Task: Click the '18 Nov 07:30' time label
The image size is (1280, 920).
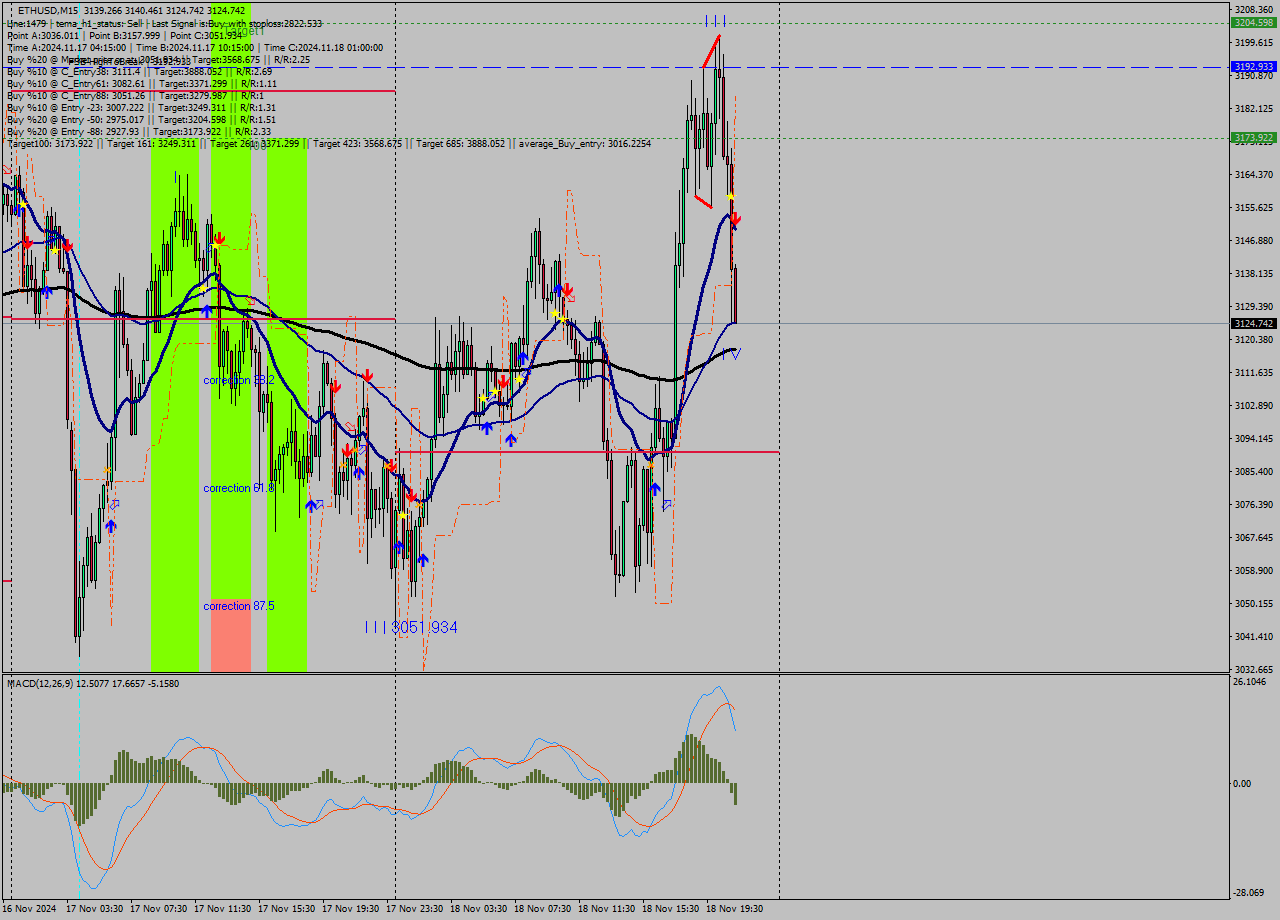Action: [x=543, y=909]
